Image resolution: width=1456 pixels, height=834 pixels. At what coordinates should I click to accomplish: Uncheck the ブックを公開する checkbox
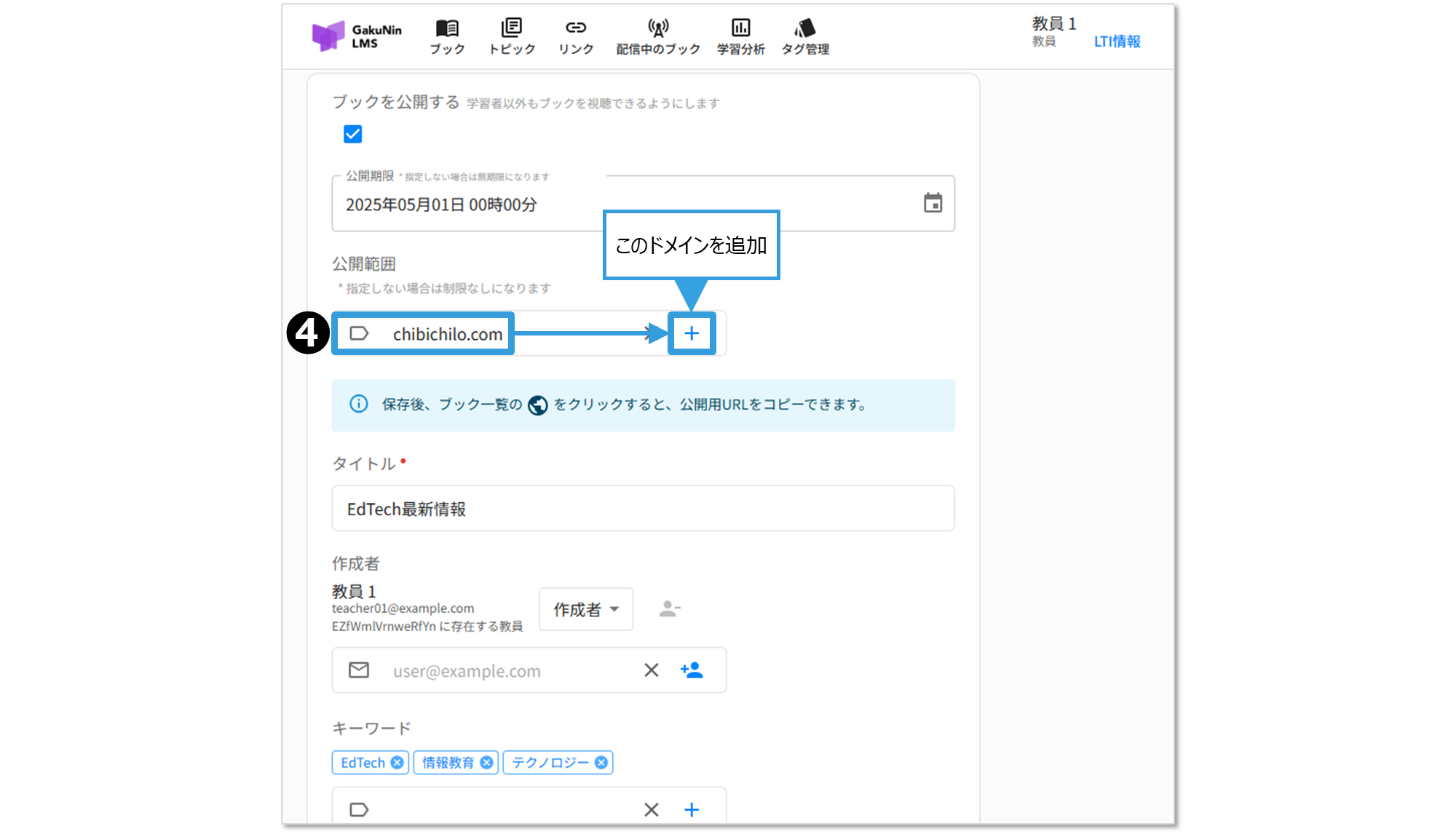353,134
